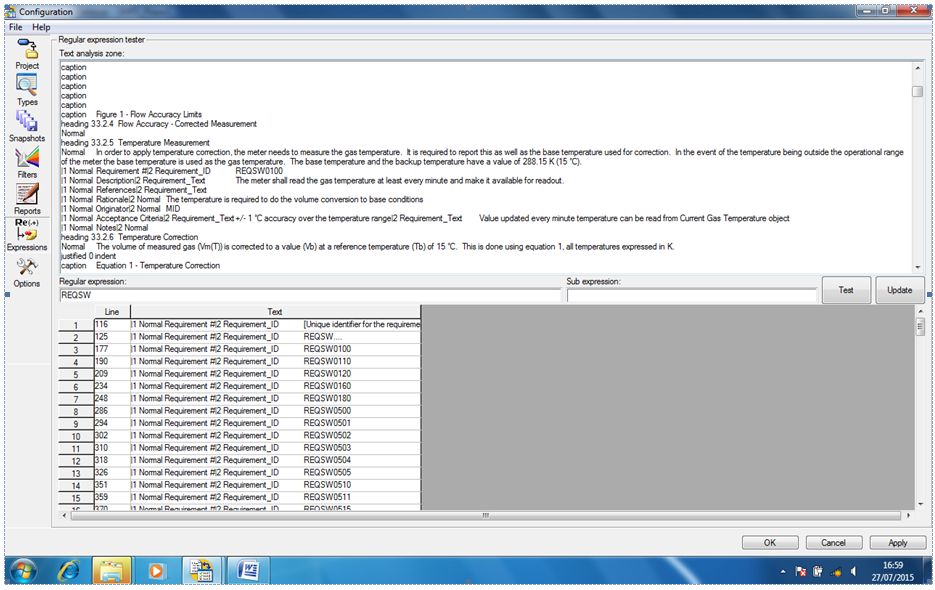Image resolution: width=935 pixels, height=590 pixels.
Task: Select the result row with REQSW0110
Action: [240, 362]
